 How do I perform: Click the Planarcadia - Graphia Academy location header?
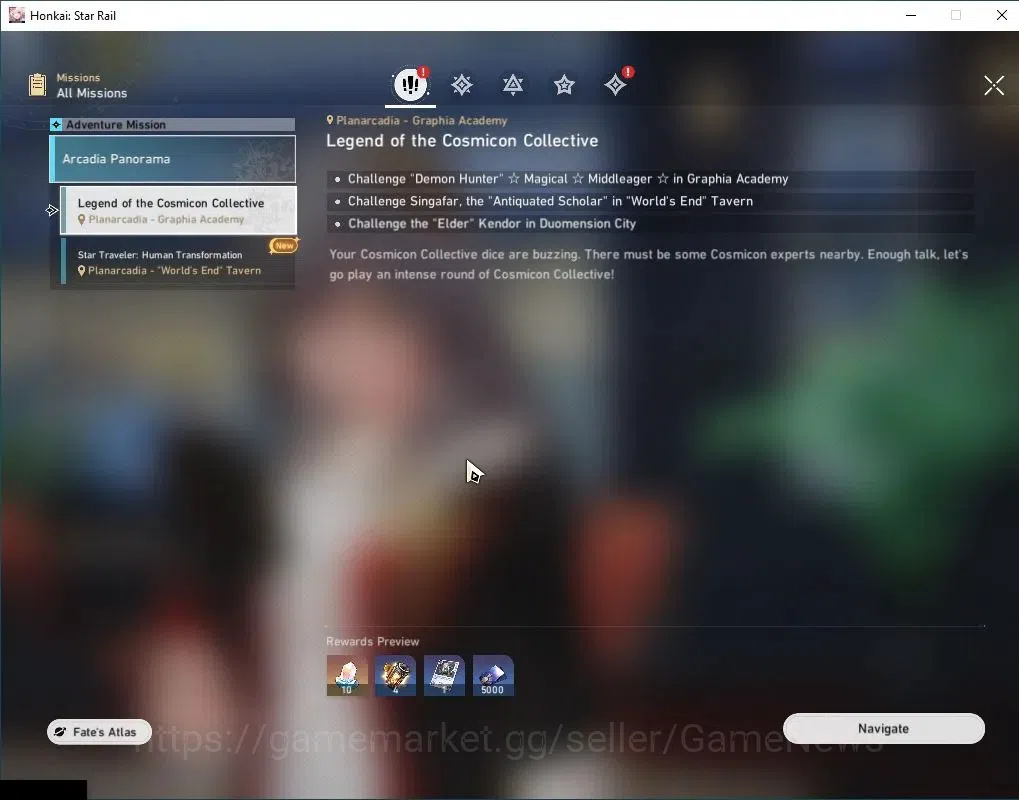[x=422, y=120]
